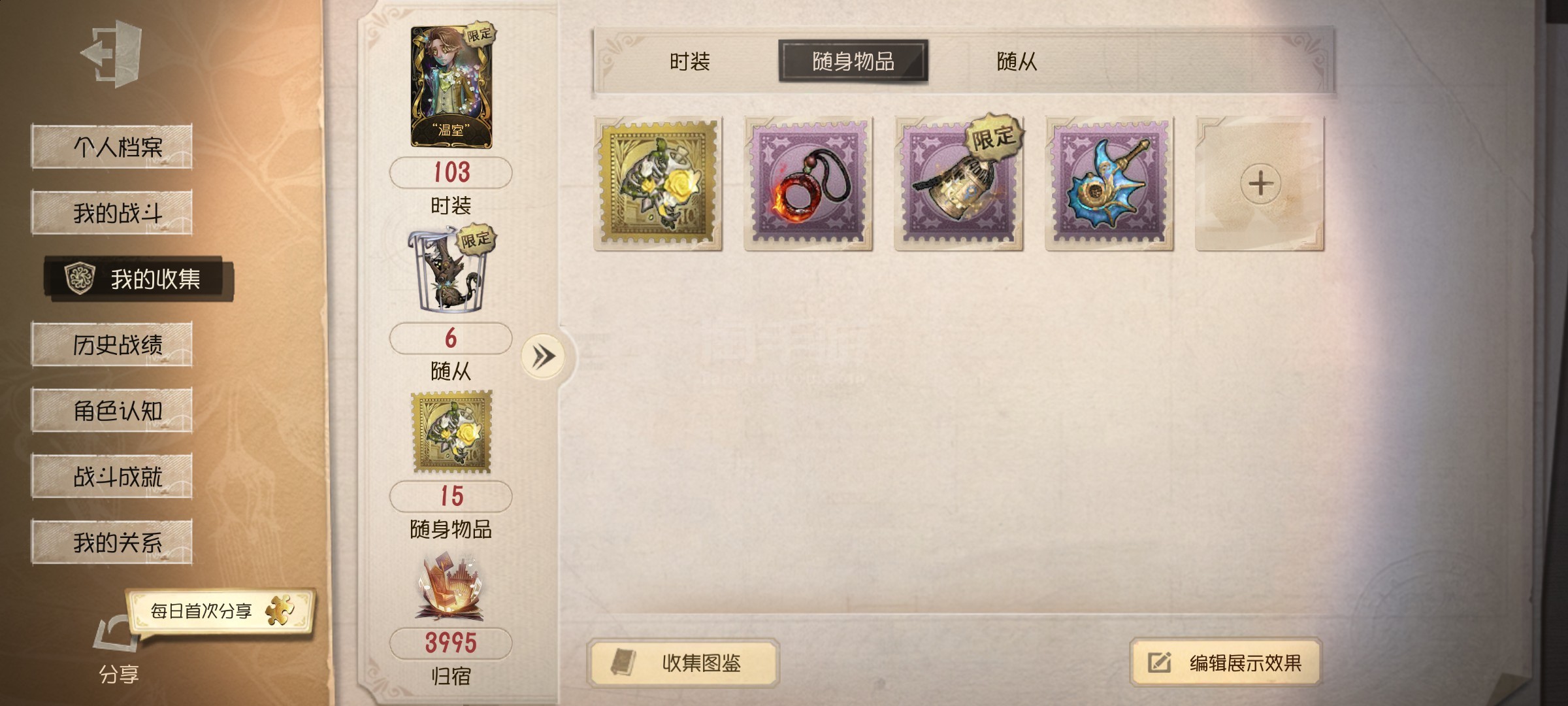Open the limited pet in cage thumbnail
1568x706 pixels.
[x=450, y=269]
